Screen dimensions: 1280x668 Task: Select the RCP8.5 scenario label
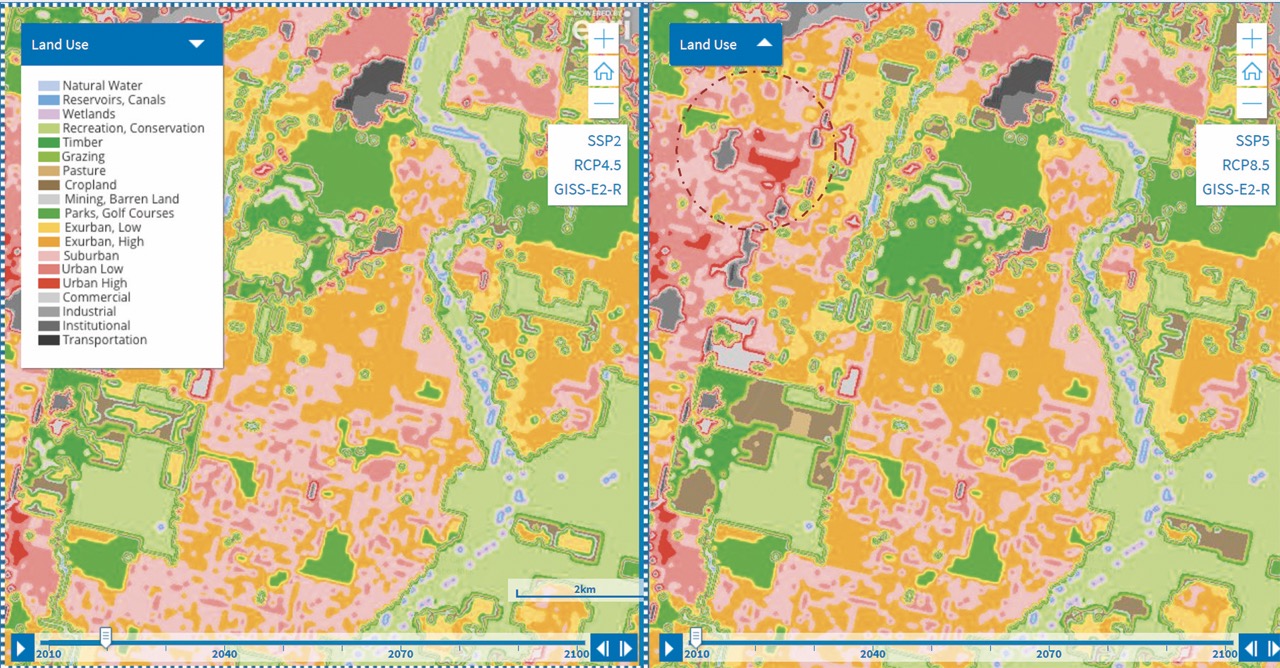pyautogui.click(x=1246, y=165)
